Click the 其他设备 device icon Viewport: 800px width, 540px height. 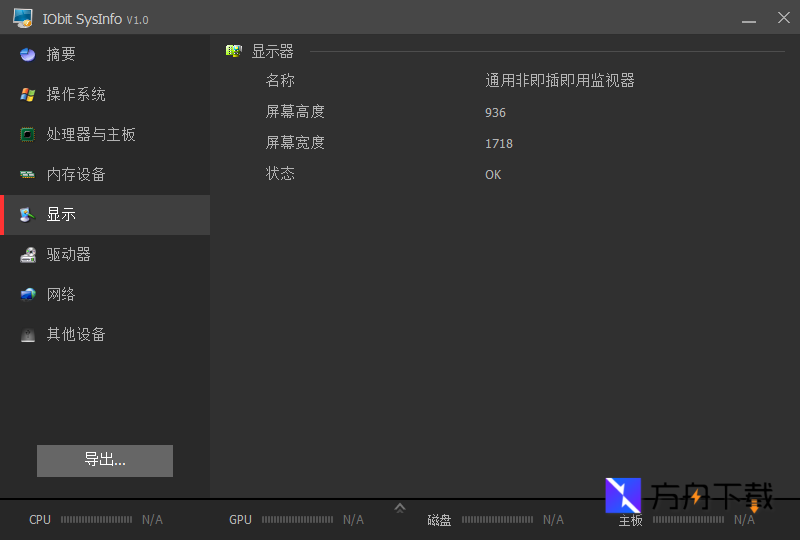[28, 335]
